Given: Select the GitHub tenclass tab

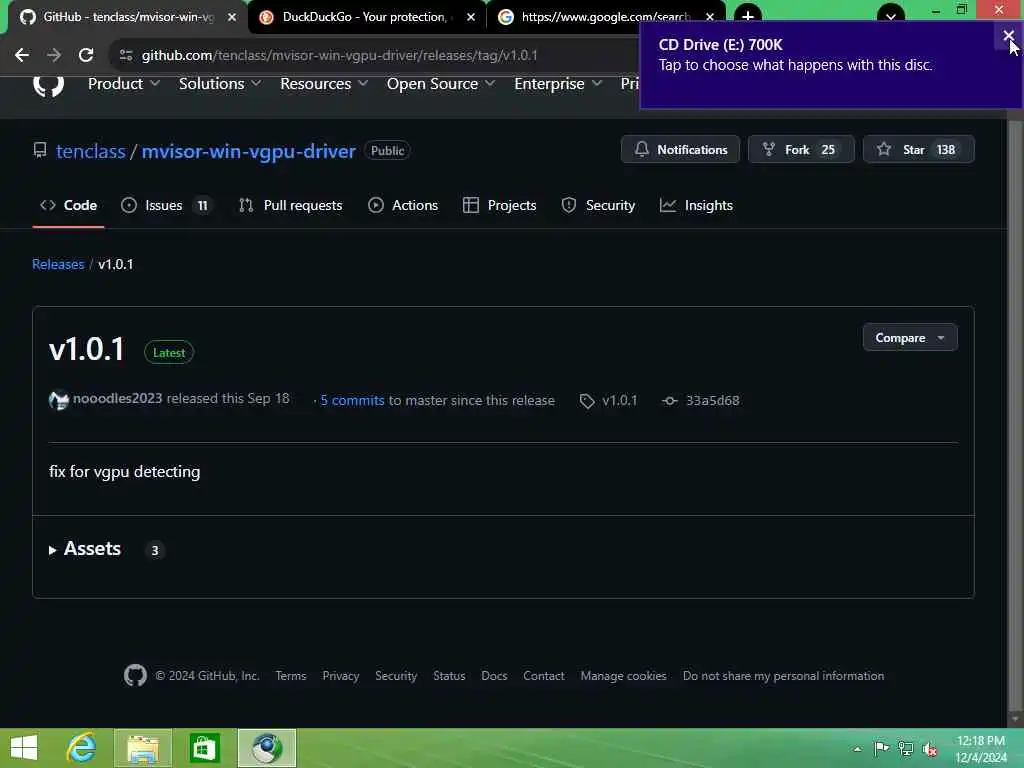Looking at the screenshot, I should click(124, 17).
